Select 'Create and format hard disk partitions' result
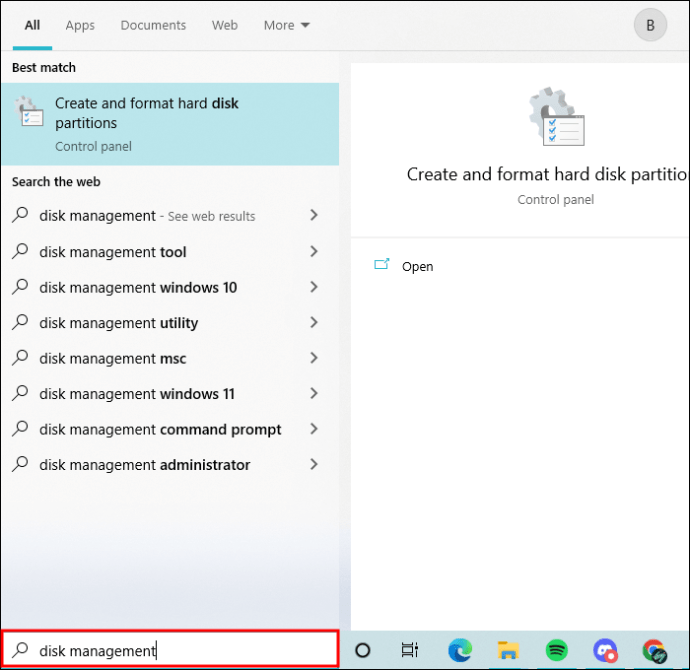This screenshot has width=690, height=670. (170, 124)
